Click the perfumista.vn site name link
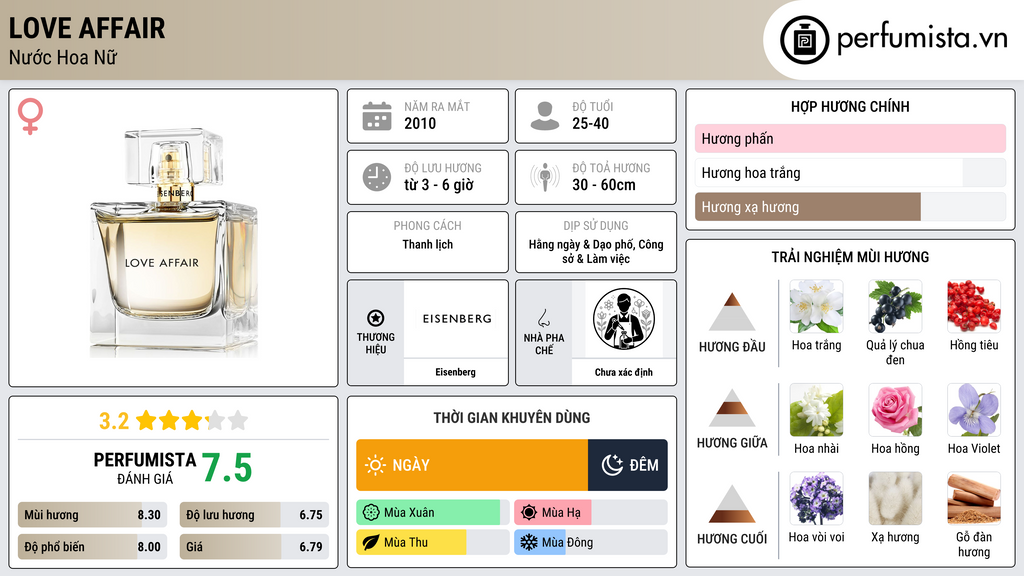1024x576 pixels. pos(921,38)
